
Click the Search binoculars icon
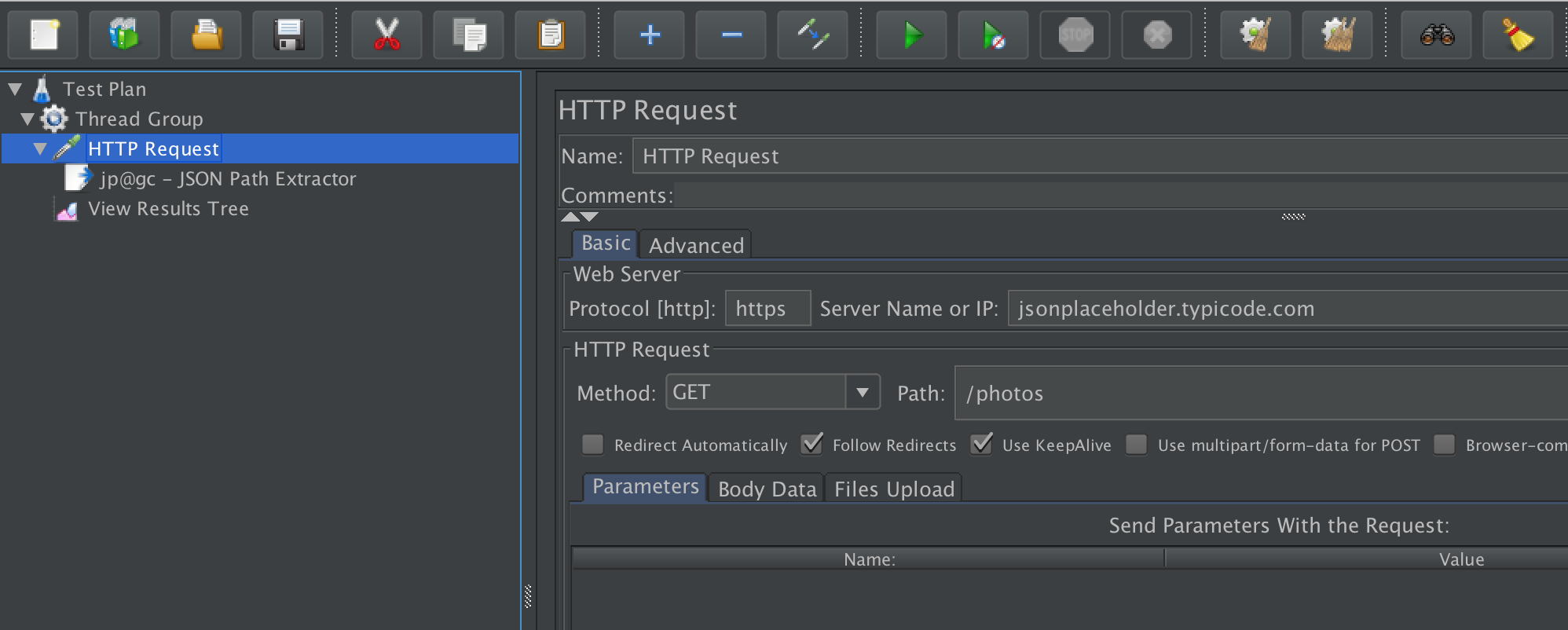[1437, 35]
